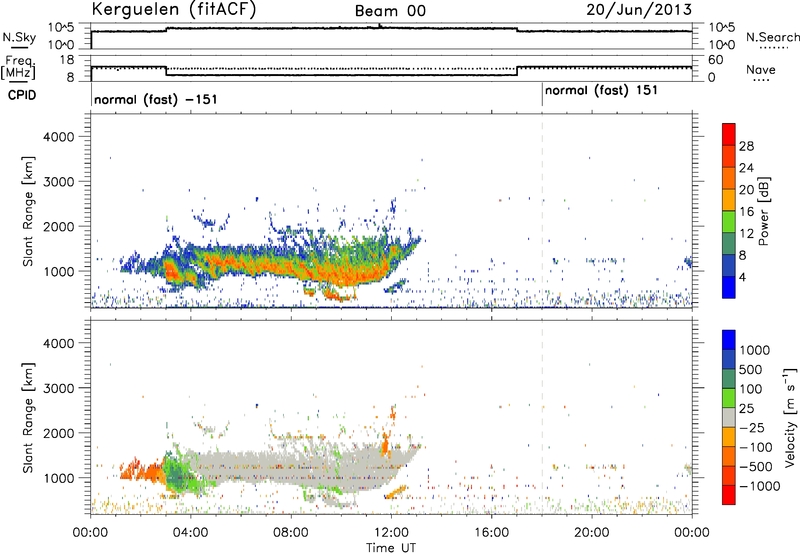
Task: Click the "24" label on power color bar
Action: 746,168
